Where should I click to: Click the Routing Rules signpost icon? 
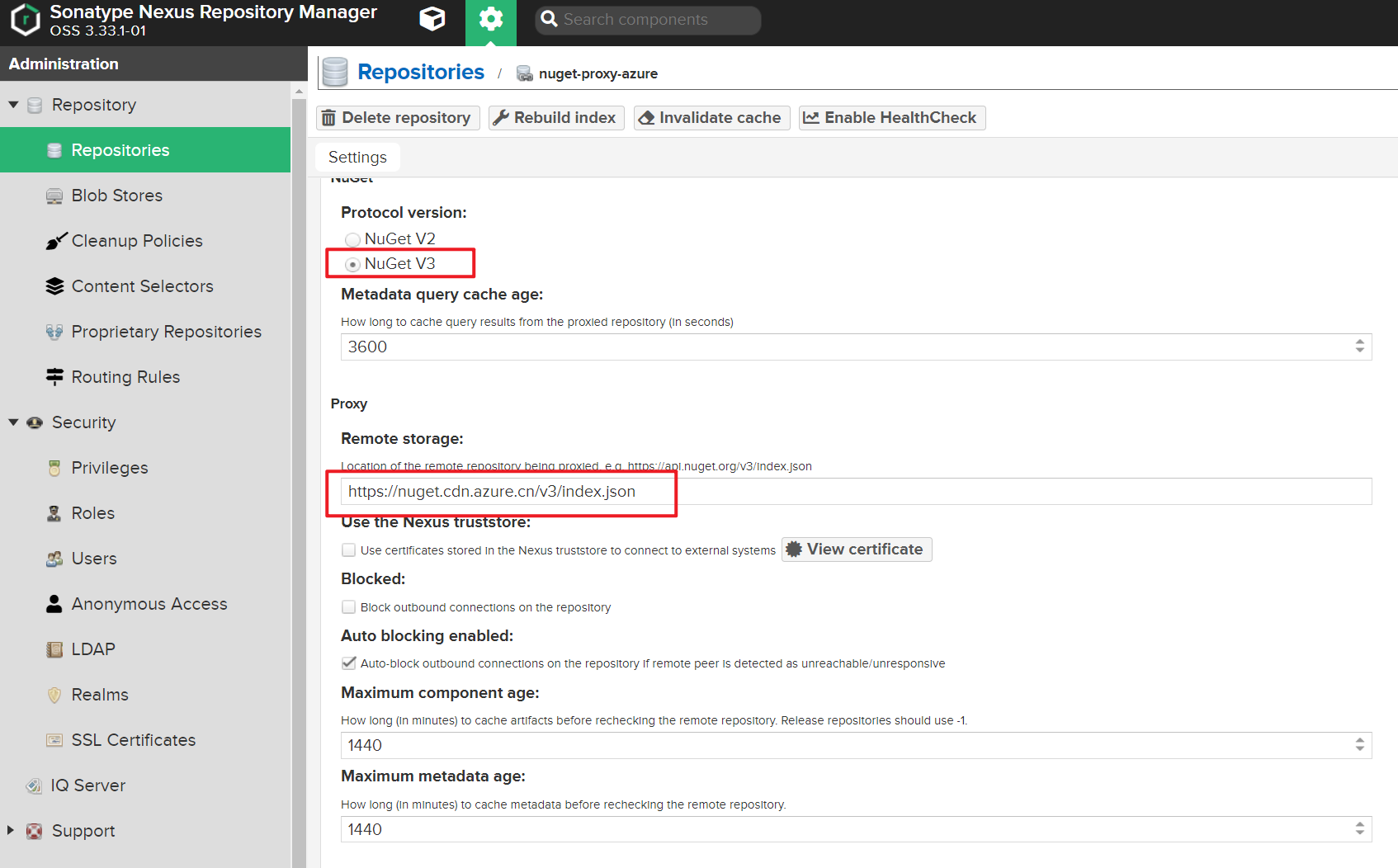point(54,377)
